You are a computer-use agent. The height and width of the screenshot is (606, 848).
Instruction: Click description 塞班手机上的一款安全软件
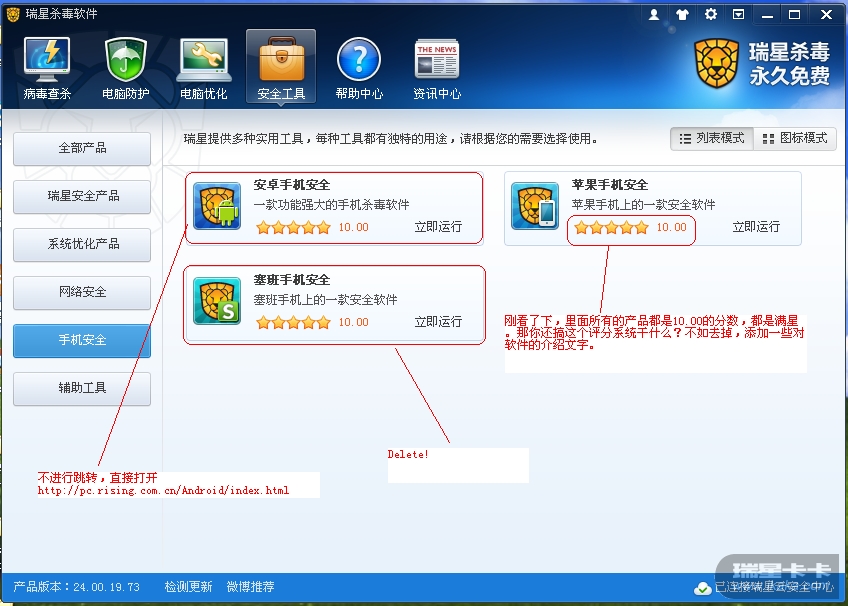[x=326, y=300]
